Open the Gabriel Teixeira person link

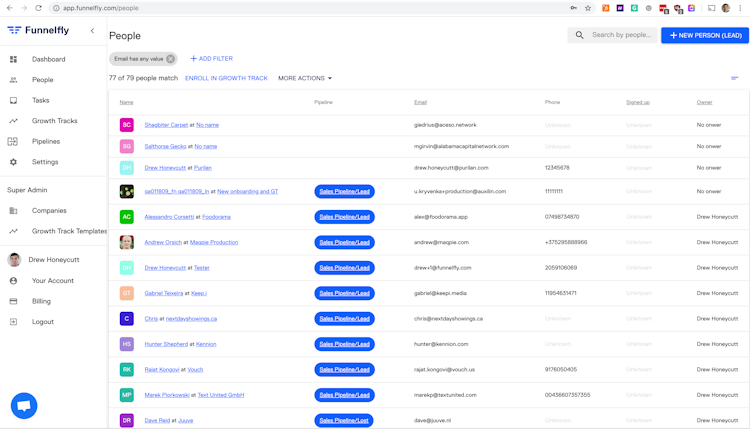point(164,293)
